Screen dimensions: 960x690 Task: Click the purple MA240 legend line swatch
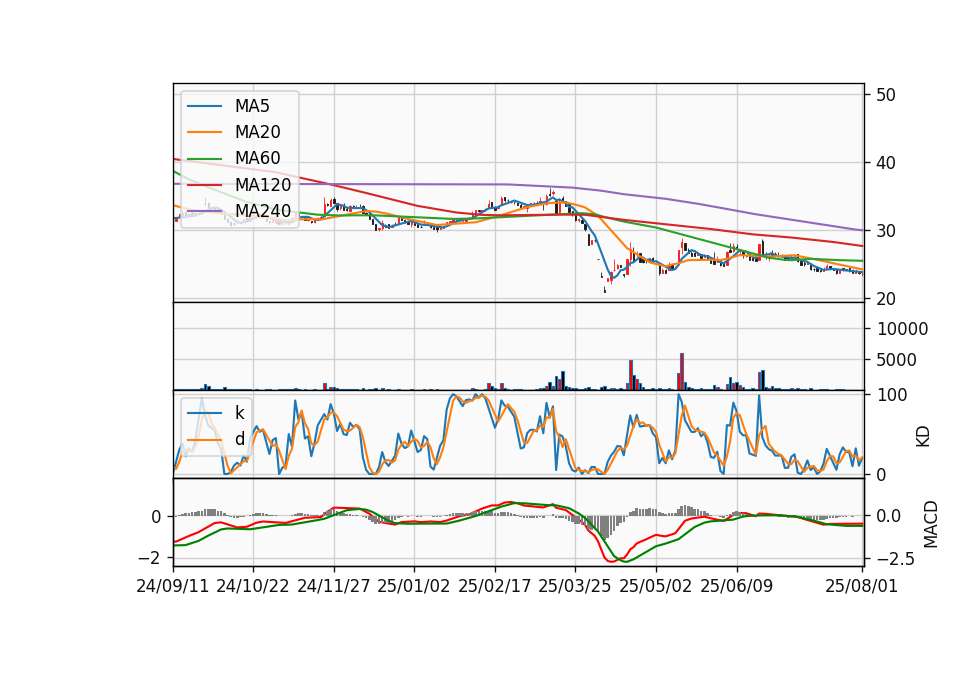click(x=204, y=211)
